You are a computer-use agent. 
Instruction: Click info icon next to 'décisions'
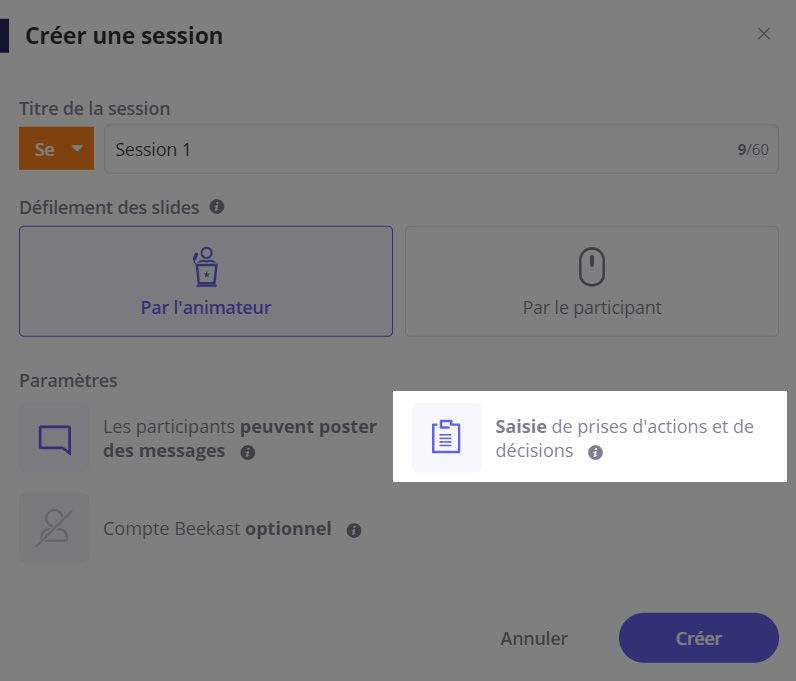pos(595,452)
